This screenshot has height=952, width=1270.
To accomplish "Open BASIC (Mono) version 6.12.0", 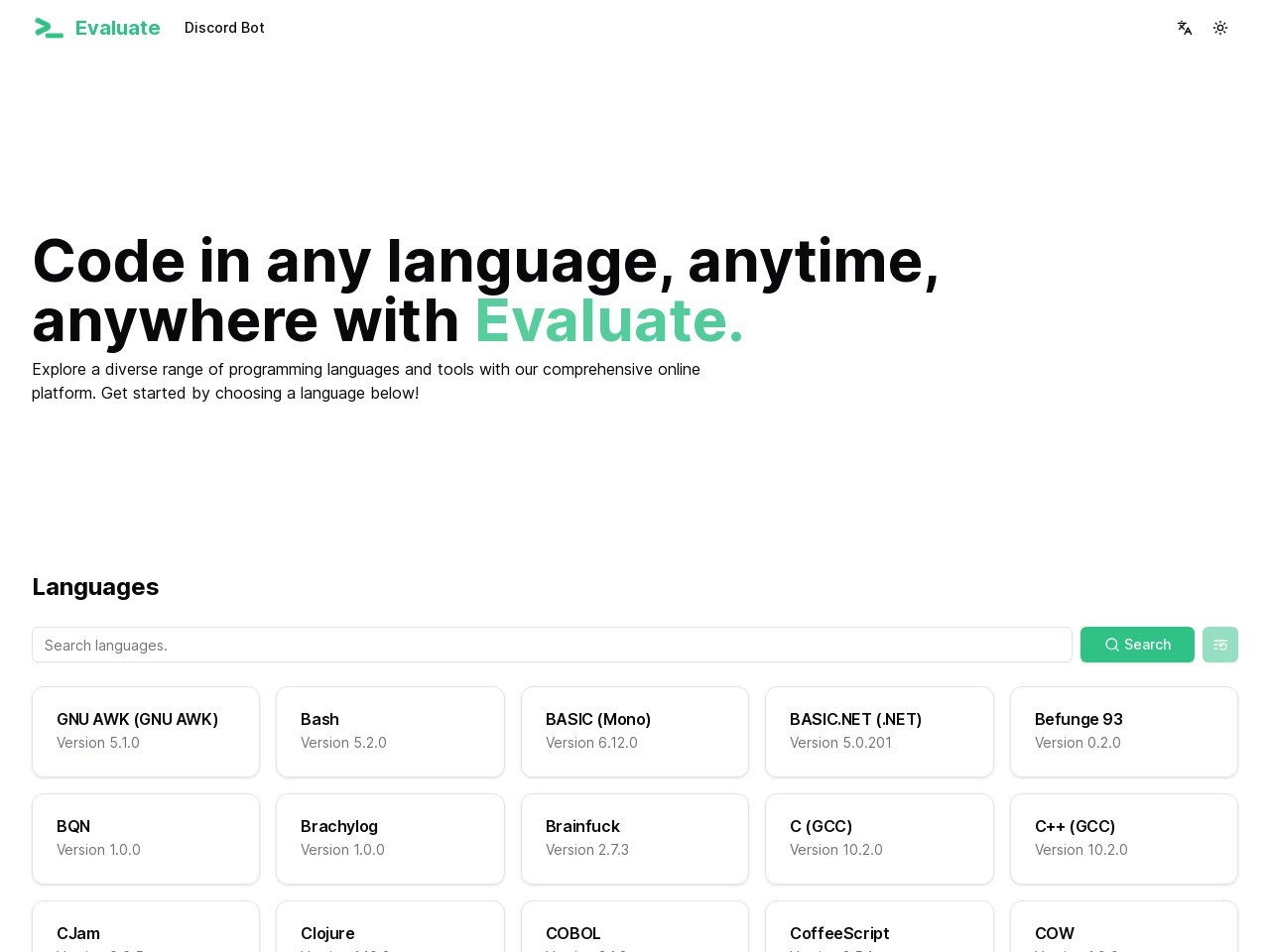I will point(634,731).
